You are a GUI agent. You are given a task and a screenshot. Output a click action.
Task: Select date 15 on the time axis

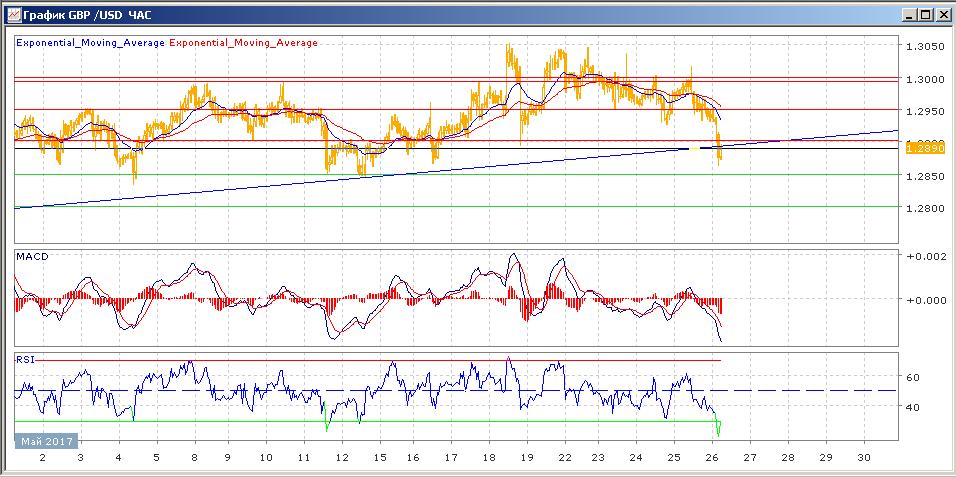380,457
